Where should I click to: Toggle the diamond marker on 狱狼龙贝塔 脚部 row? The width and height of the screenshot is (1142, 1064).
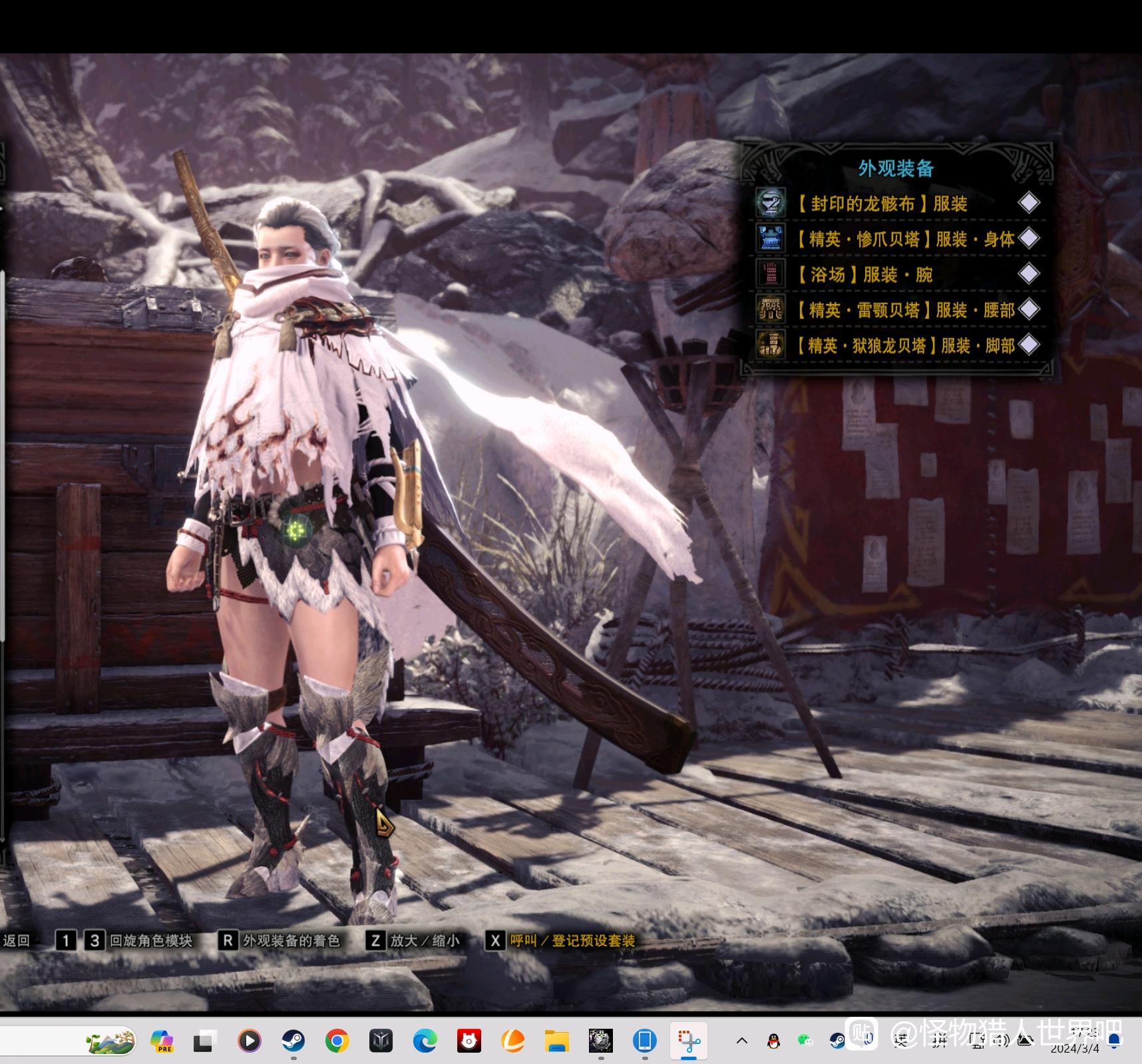coord(1029,345)
